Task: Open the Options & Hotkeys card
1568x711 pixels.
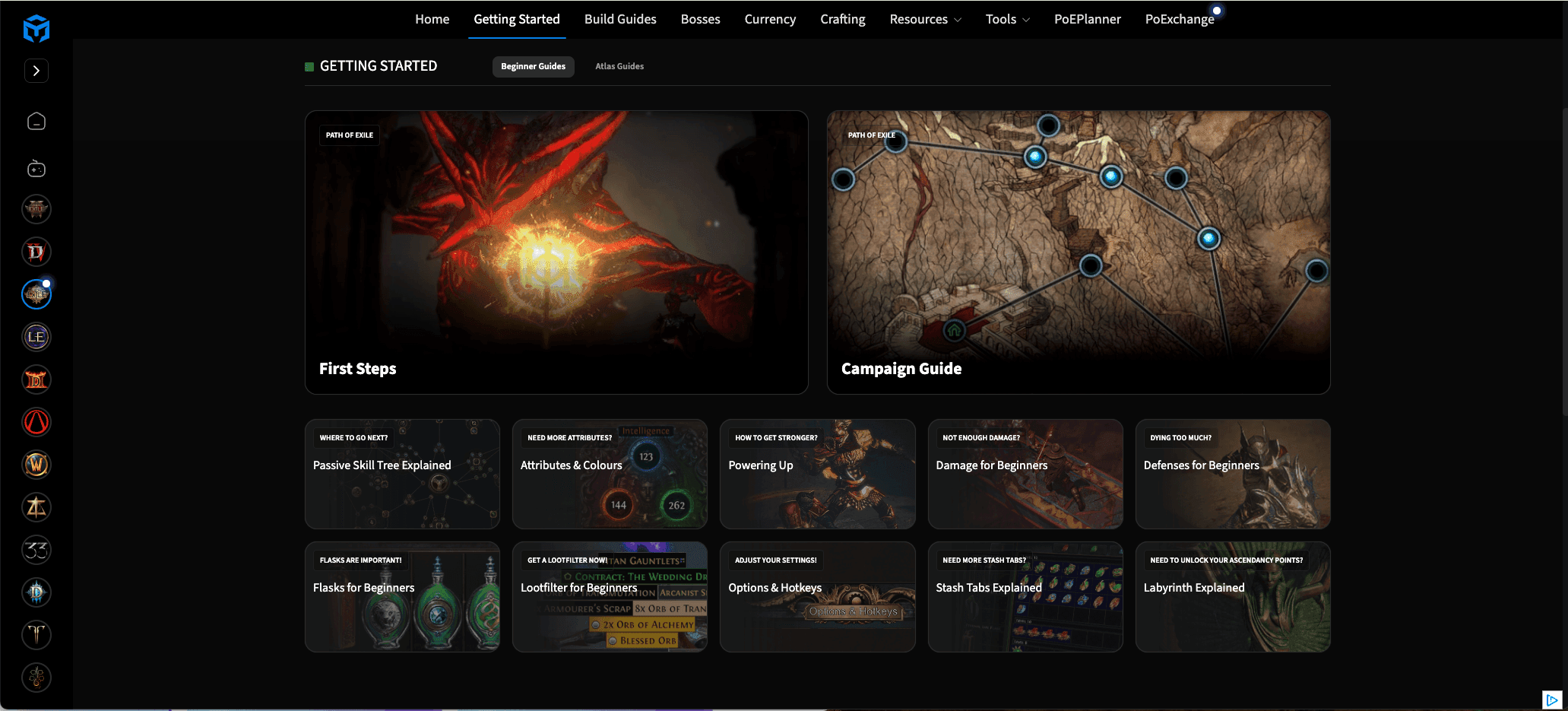Action: pos(817,597)
